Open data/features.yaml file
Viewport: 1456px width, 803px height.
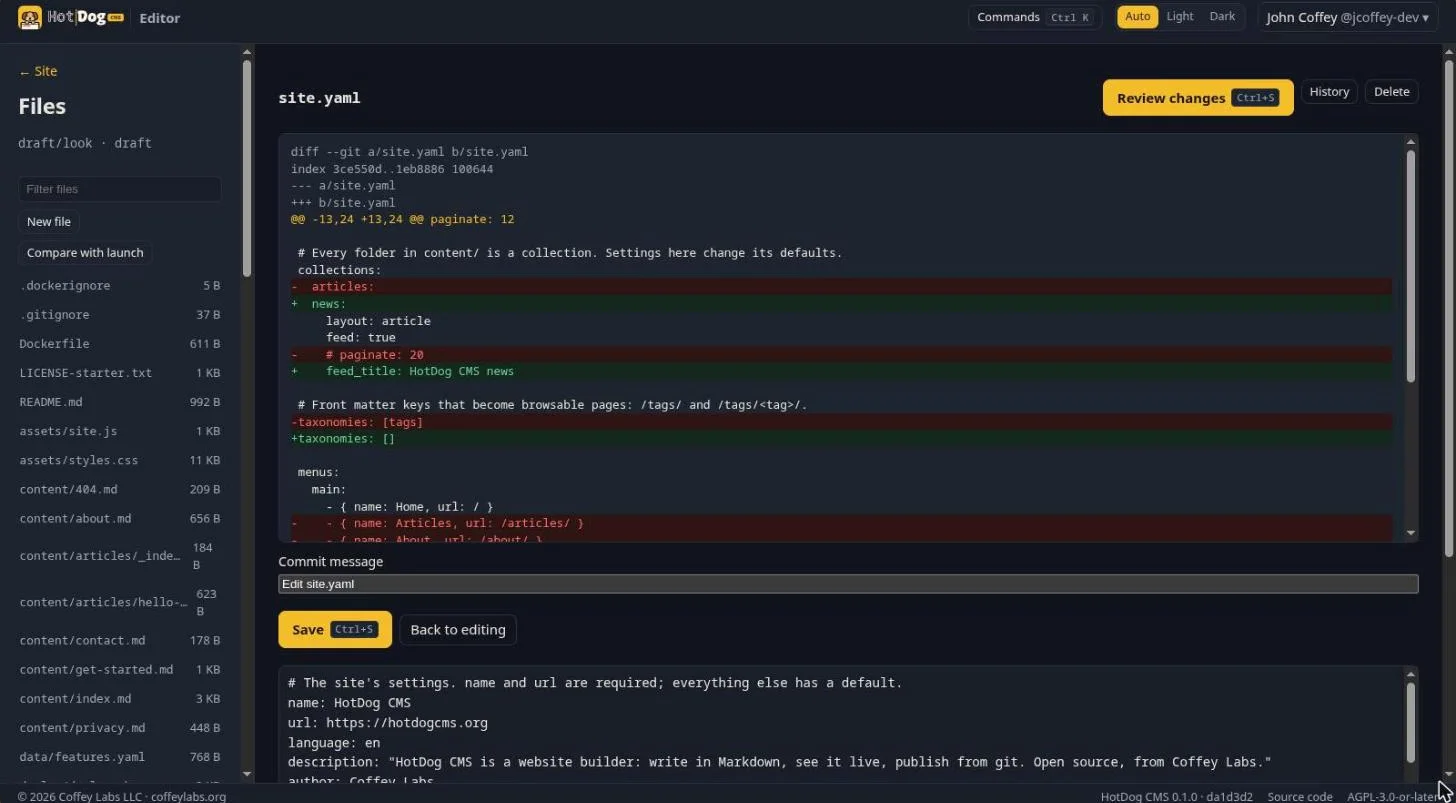[x=120, y=757]
